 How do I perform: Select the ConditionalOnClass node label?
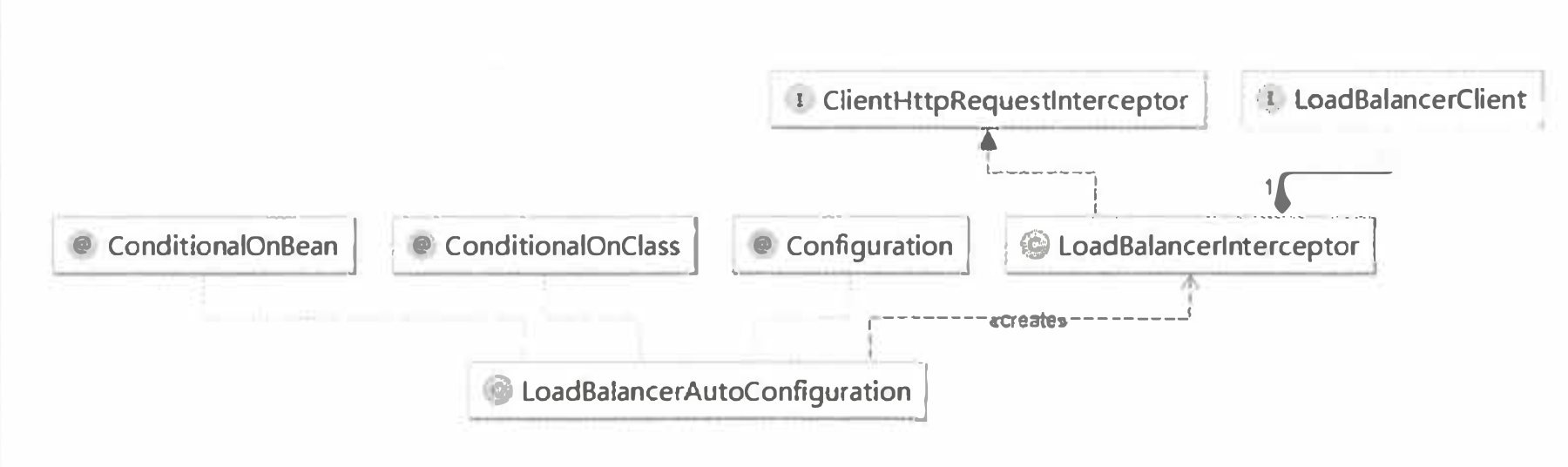562,246
